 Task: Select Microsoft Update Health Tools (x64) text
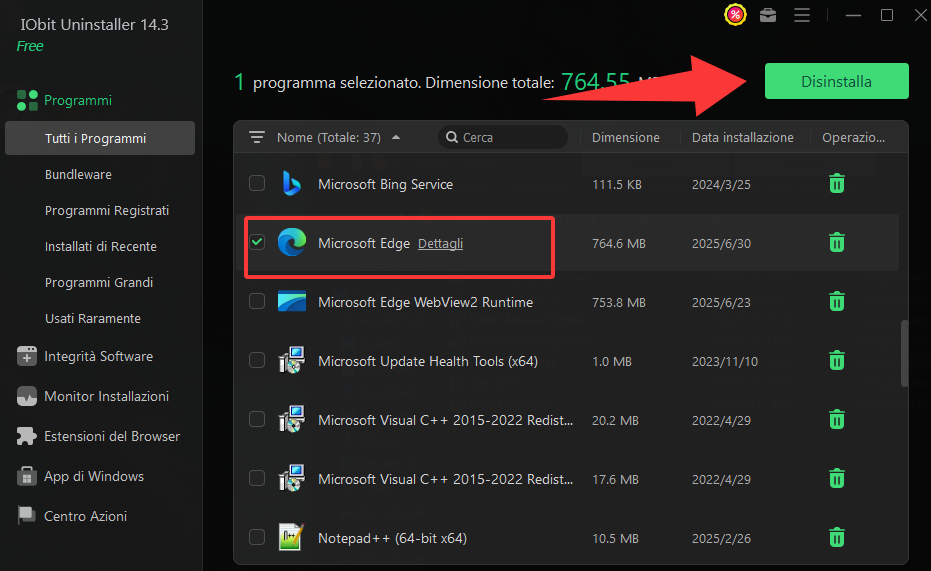[x=428, y=361]
